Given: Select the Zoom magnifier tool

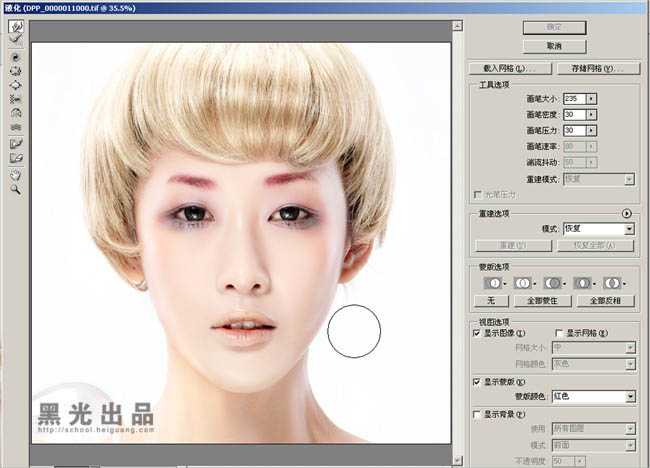Looking at the screenshot, I should click(x=16, y=189).
